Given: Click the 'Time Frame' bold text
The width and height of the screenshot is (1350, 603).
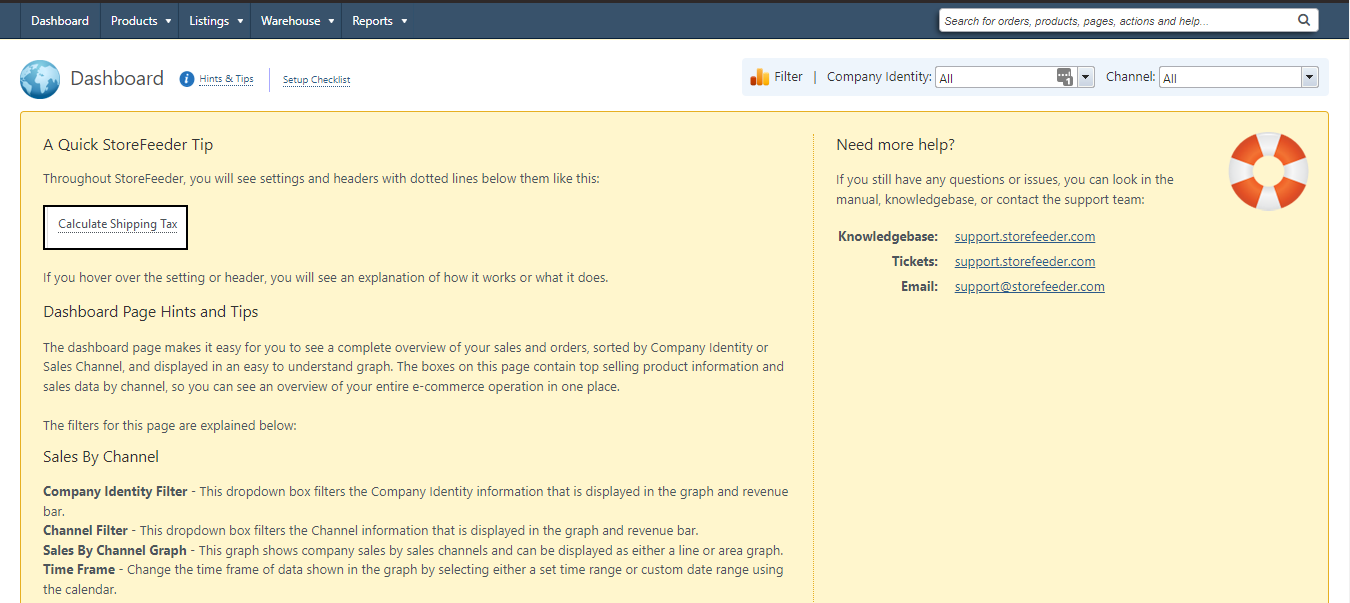Looking at the screenshot, I should coord(78,569).
